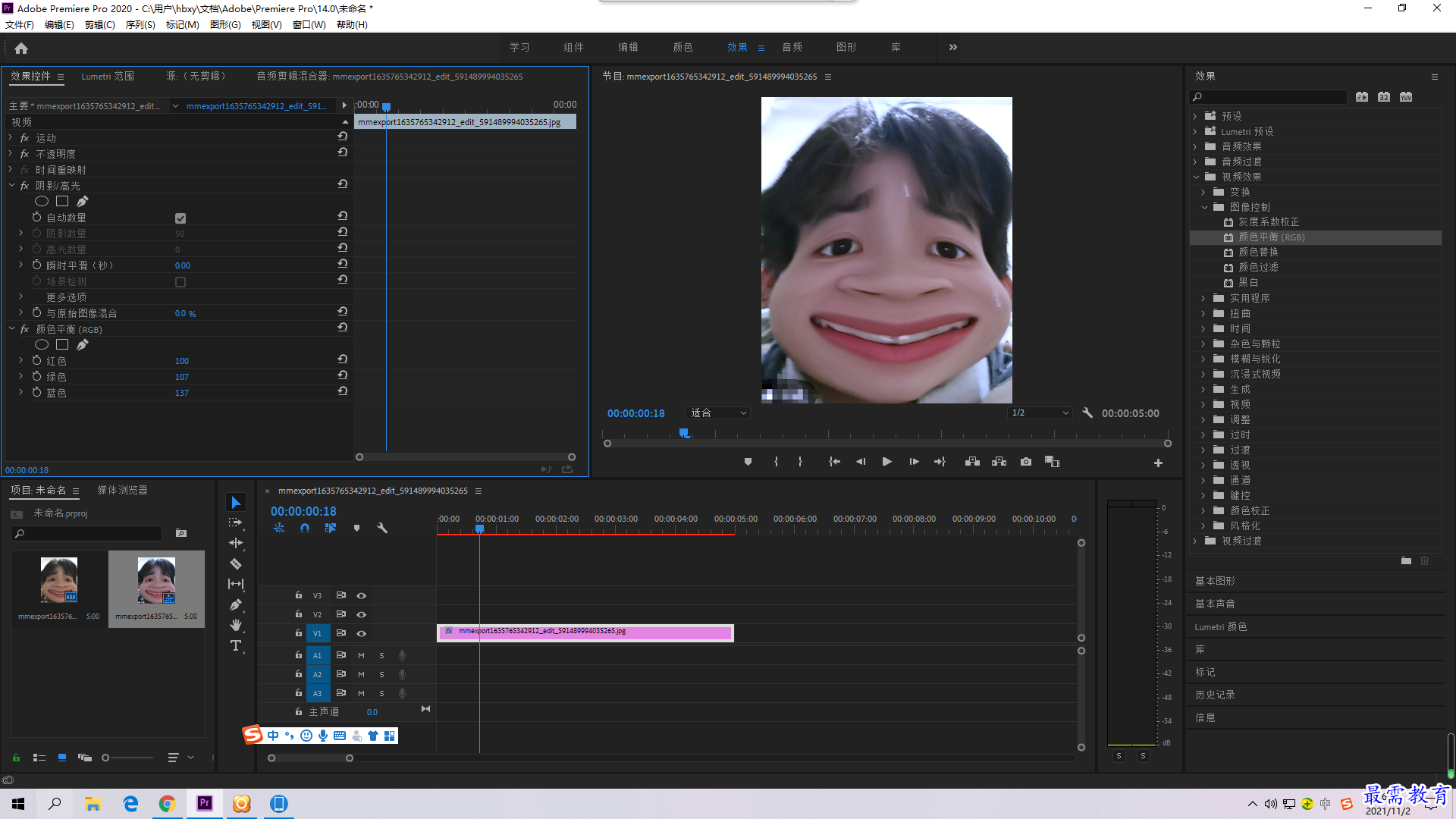Select the Ripple Edit tool
The image size is (1456, 819).
(236, 543)
